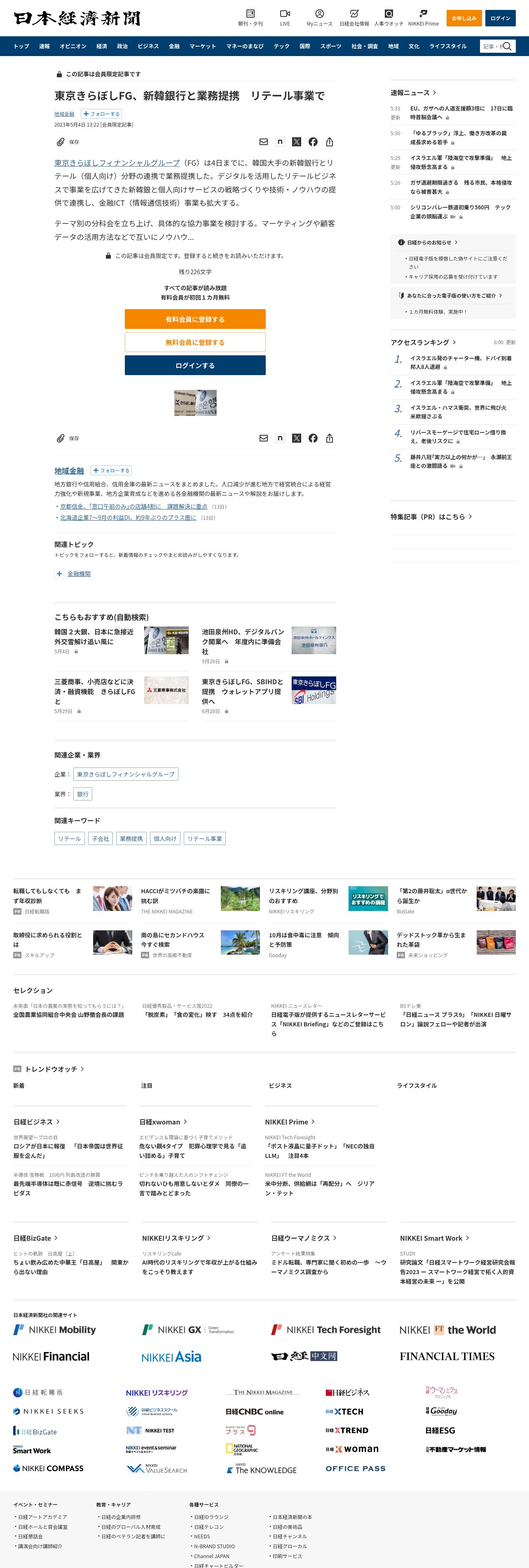Expand 特集記事（PR）はこちら chevron

click(470, 517)
